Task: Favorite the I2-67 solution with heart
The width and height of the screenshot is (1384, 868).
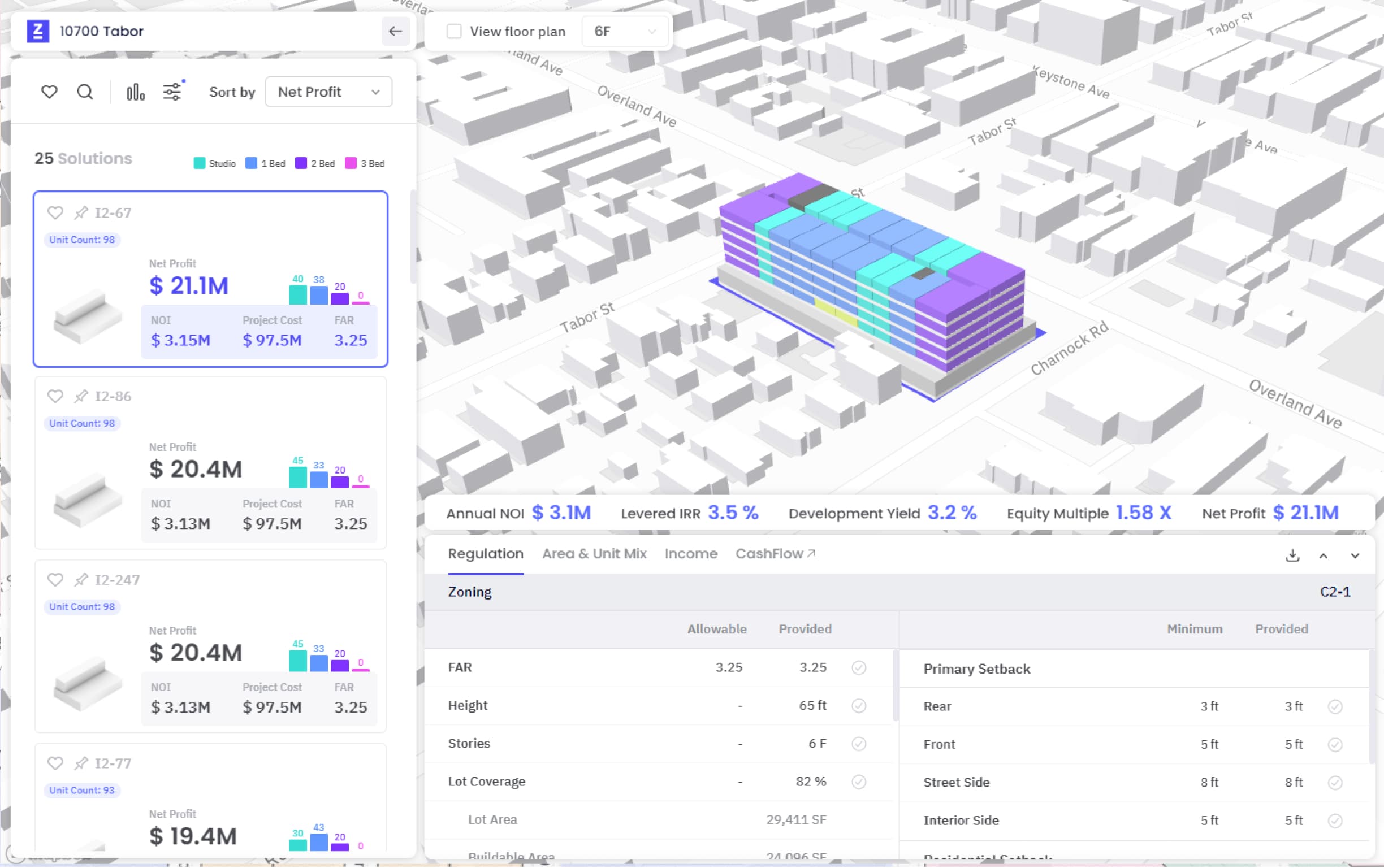Action: (55, 213)
